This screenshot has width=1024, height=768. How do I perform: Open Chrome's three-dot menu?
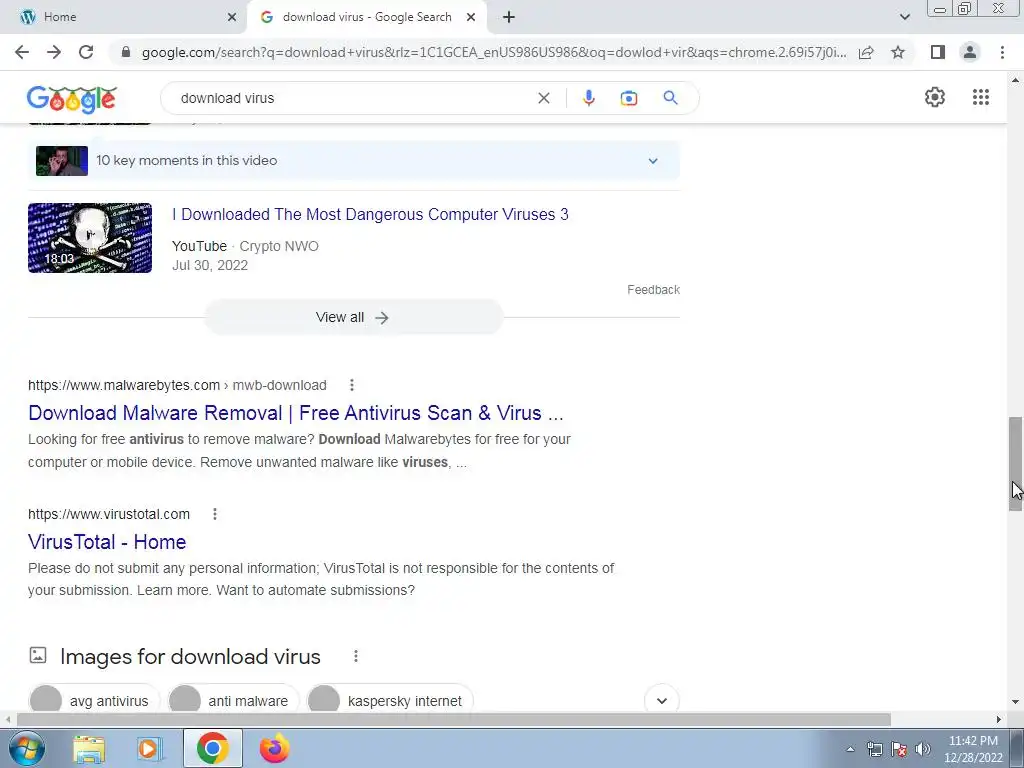pos(1002,52)
